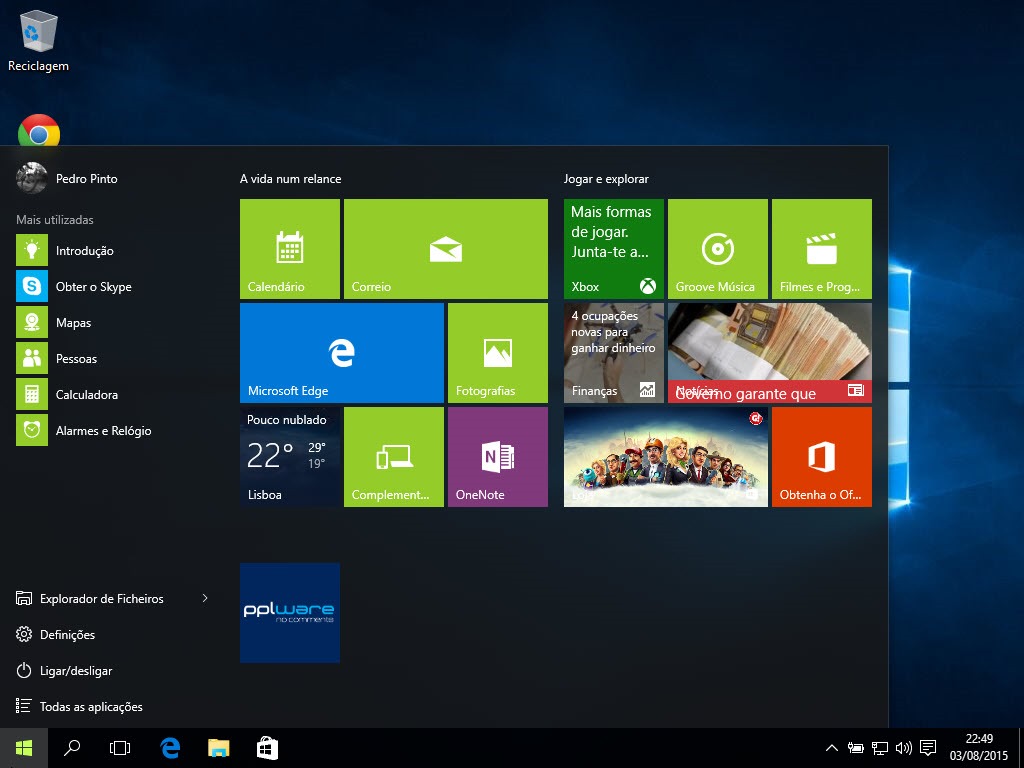Image resolution: width=1024 pixels, height=768 pixels.
Task: Open the Lisboa weather tile
Action: click(290, 456)
